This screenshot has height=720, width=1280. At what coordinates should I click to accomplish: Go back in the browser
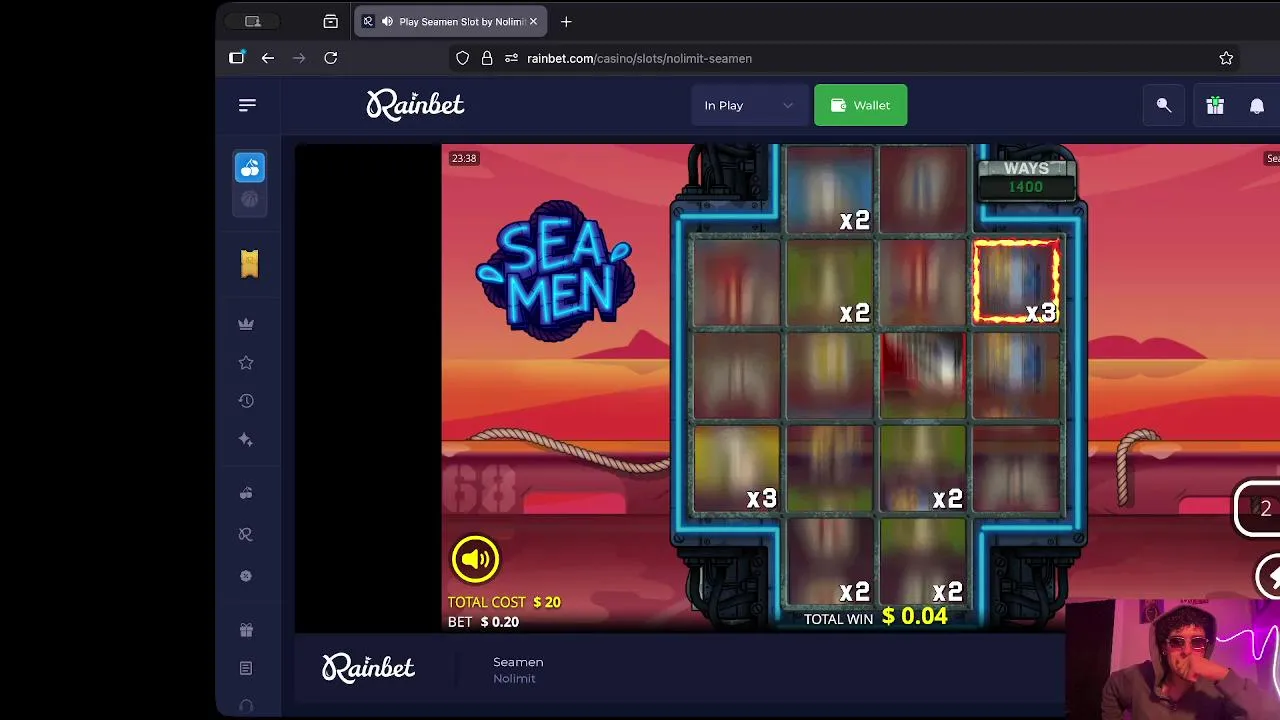tap(268, 58)
